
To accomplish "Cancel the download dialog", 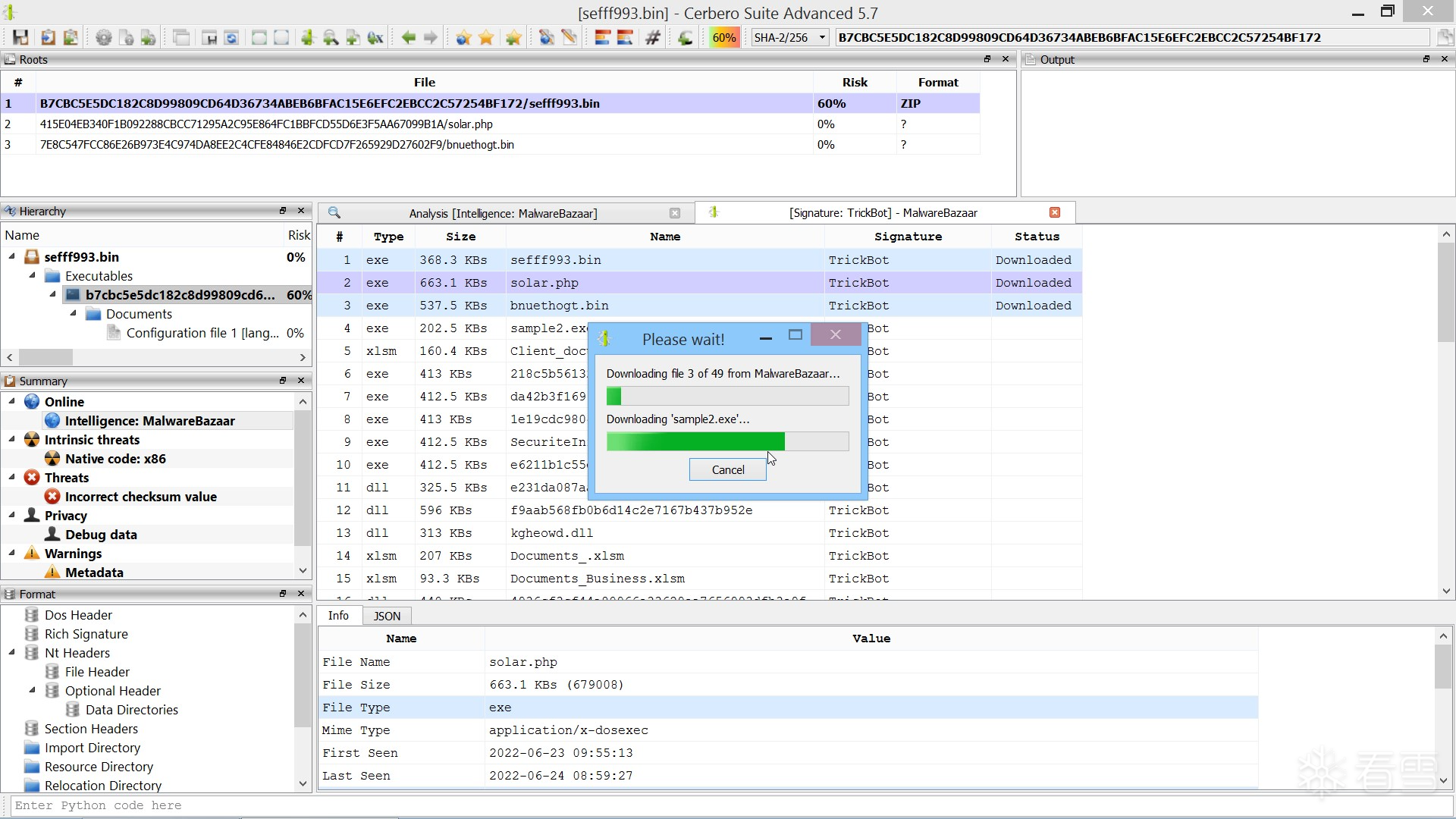I will pos(727,470).
